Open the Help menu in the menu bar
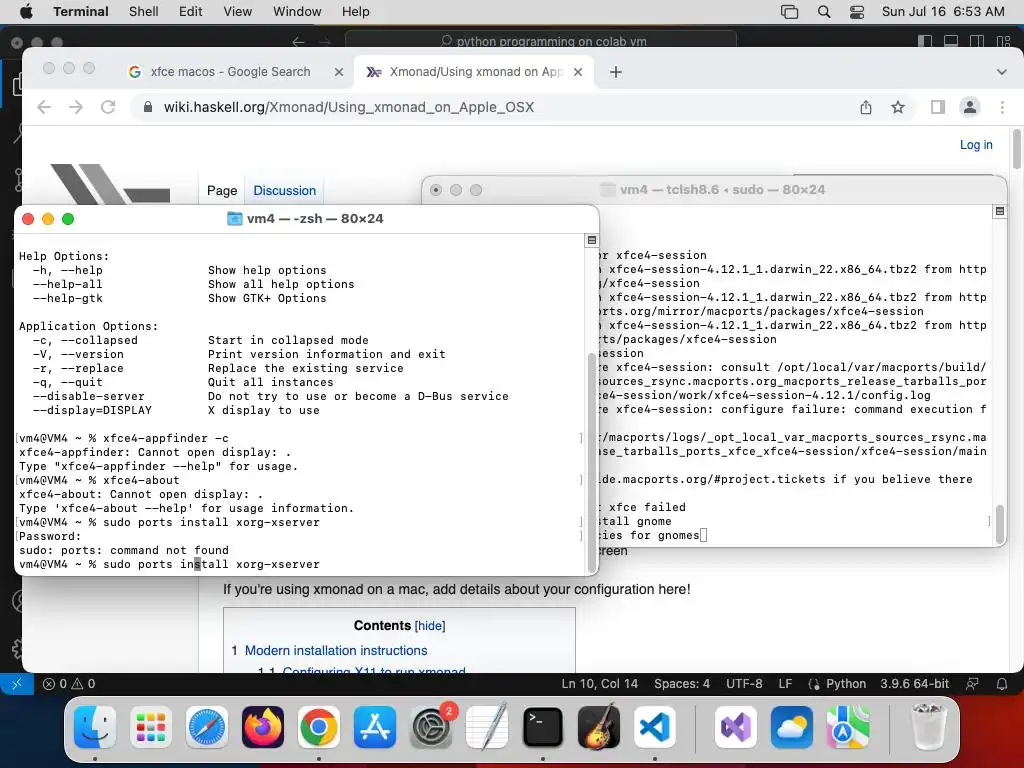 356,11
